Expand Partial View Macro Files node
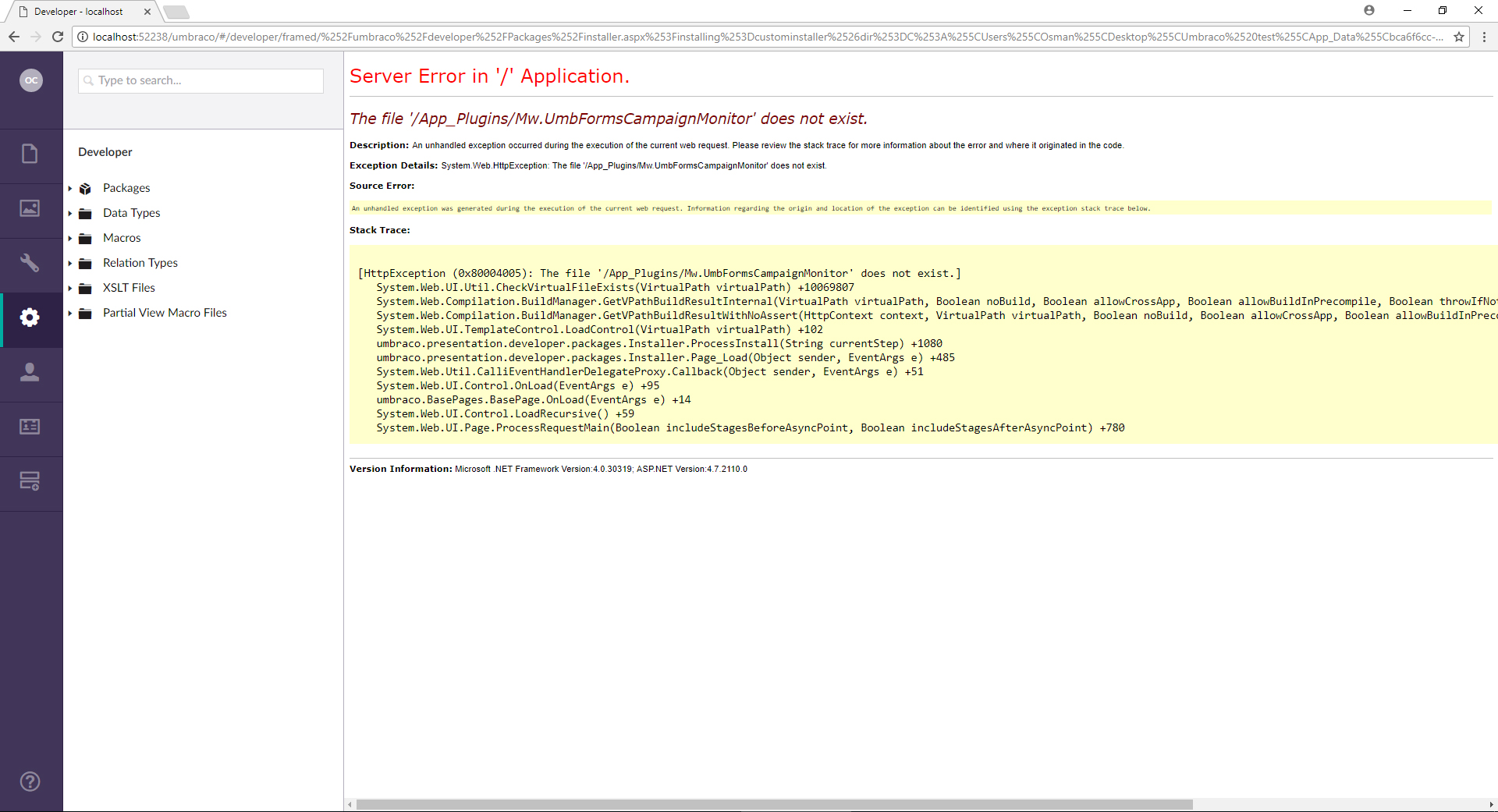 tap(69, 314)
